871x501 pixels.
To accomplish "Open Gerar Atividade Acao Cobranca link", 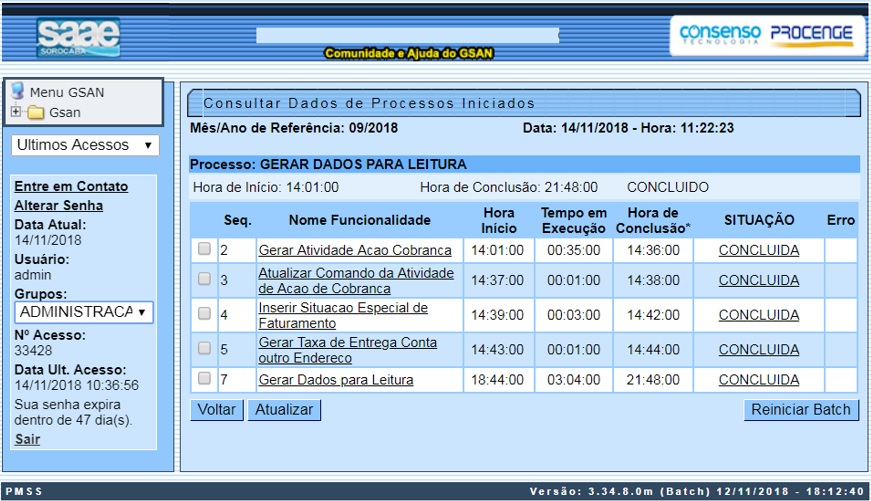I will tap(355, 250).
